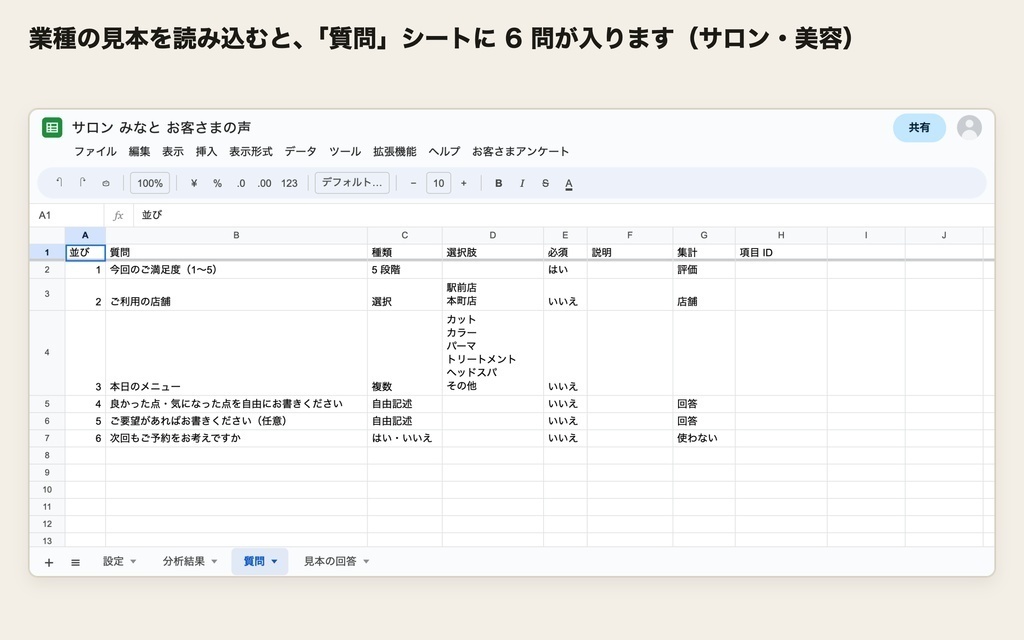Select header cell 項目 ID
Screen dimensions: 1024x640
click(781, 252)
